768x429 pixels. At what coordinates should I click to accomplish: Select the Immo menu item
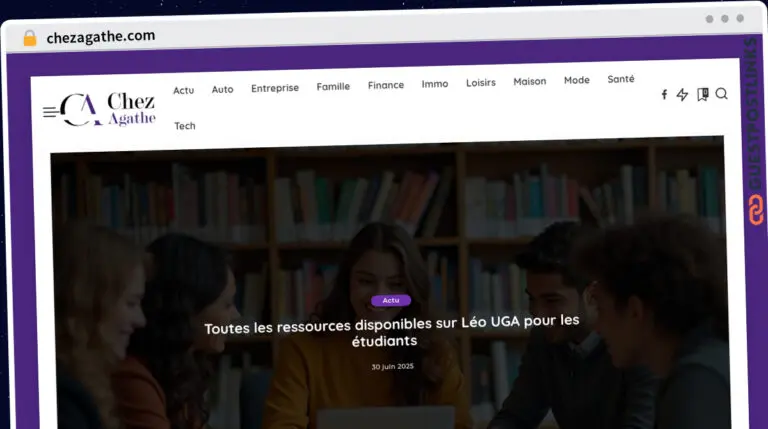tap(435, 84)
